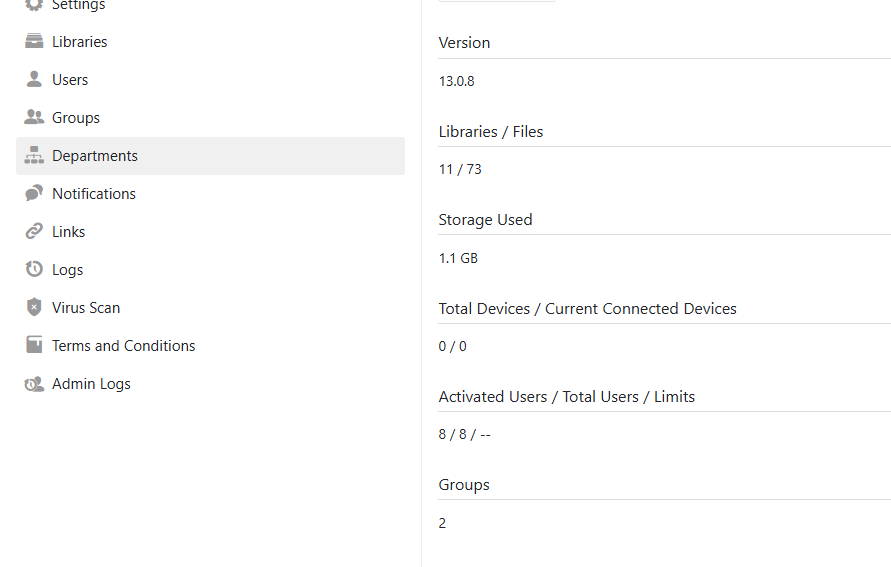Image resolution: width=891 pixels, height=567 pixels.
Task: Open the Libraries admin section
Action: pyautogui.click(x=210, y=41)
